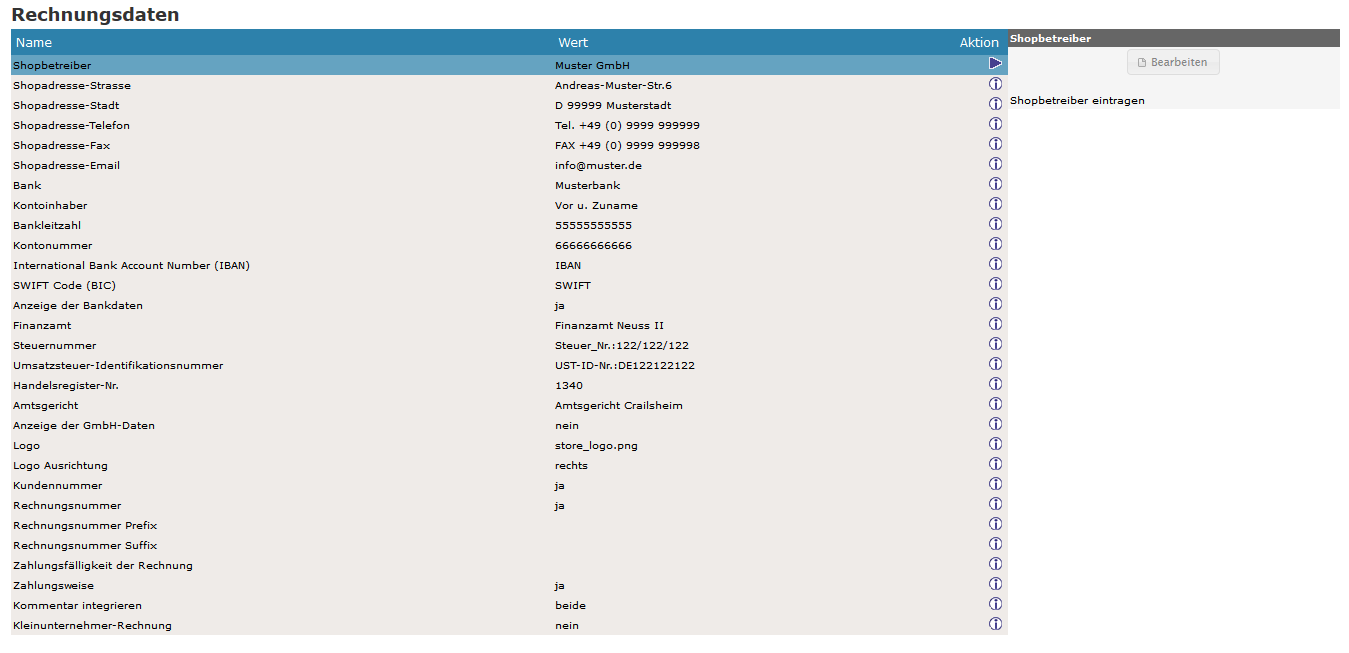Image resolution: width=1349 pixels, height=653 pixels.
Task: Open info icon for Amtsgericht row
Action: [x=995, y=404]
